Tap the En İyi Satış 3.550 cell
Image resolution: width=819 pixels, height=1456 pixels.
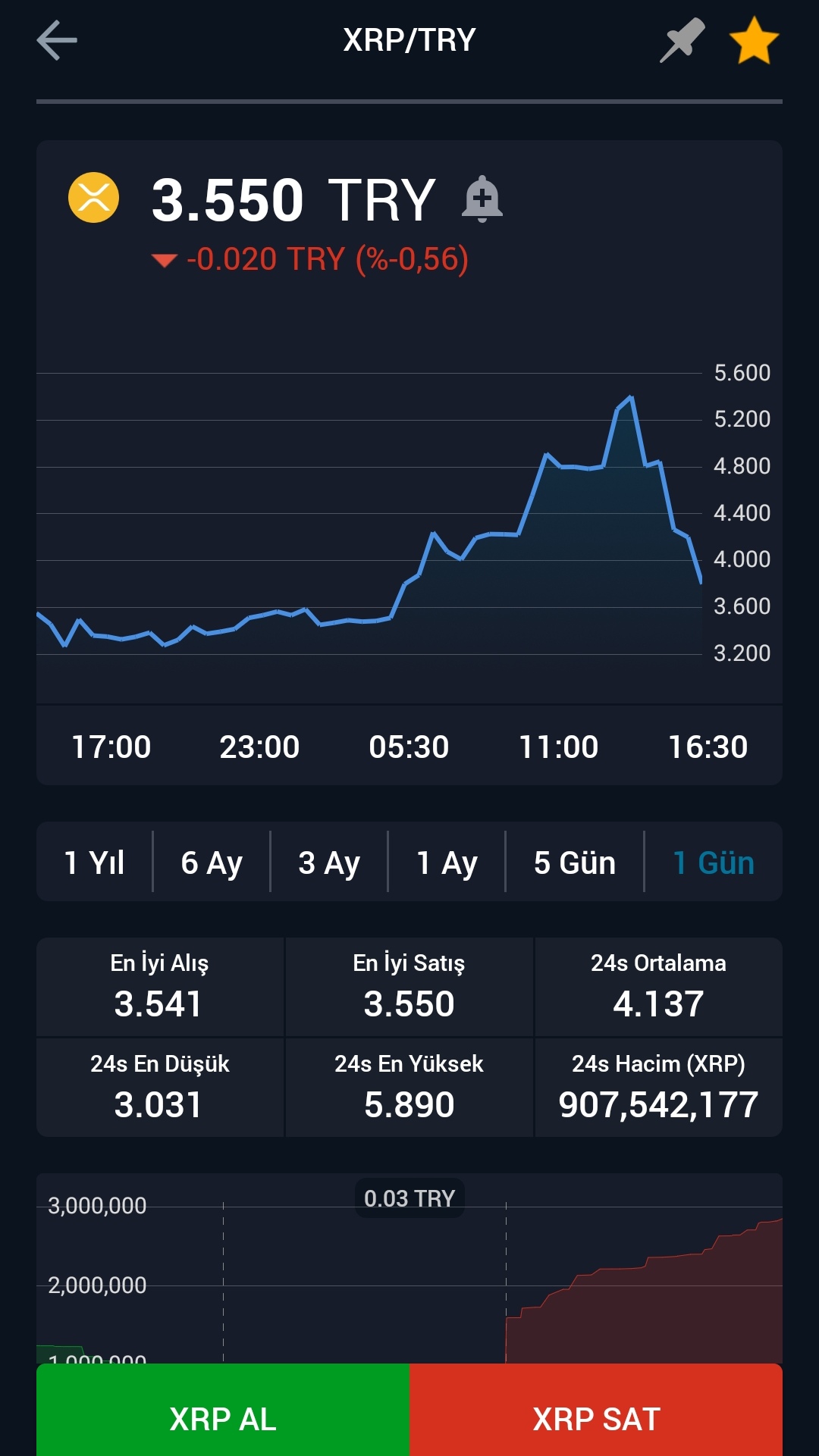coord(409,987)
